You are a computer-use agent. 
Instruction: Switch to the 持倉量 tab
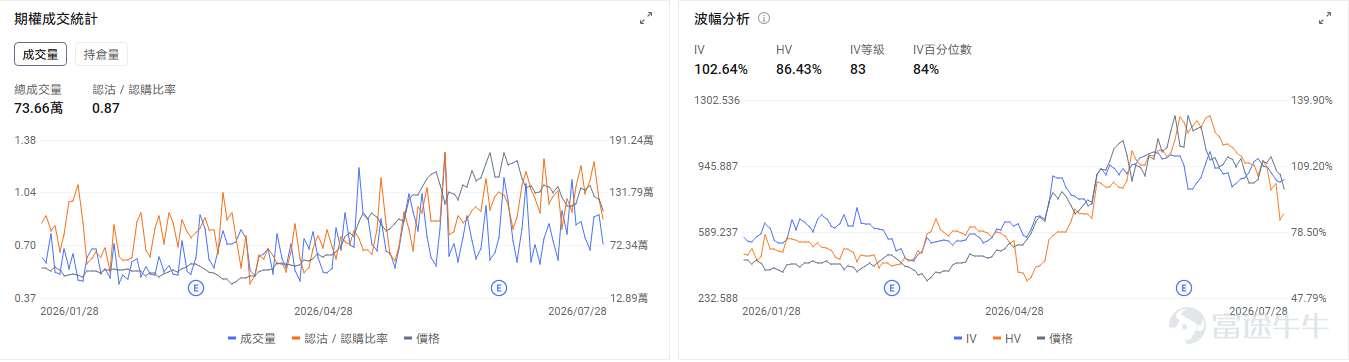click(101, 55)
